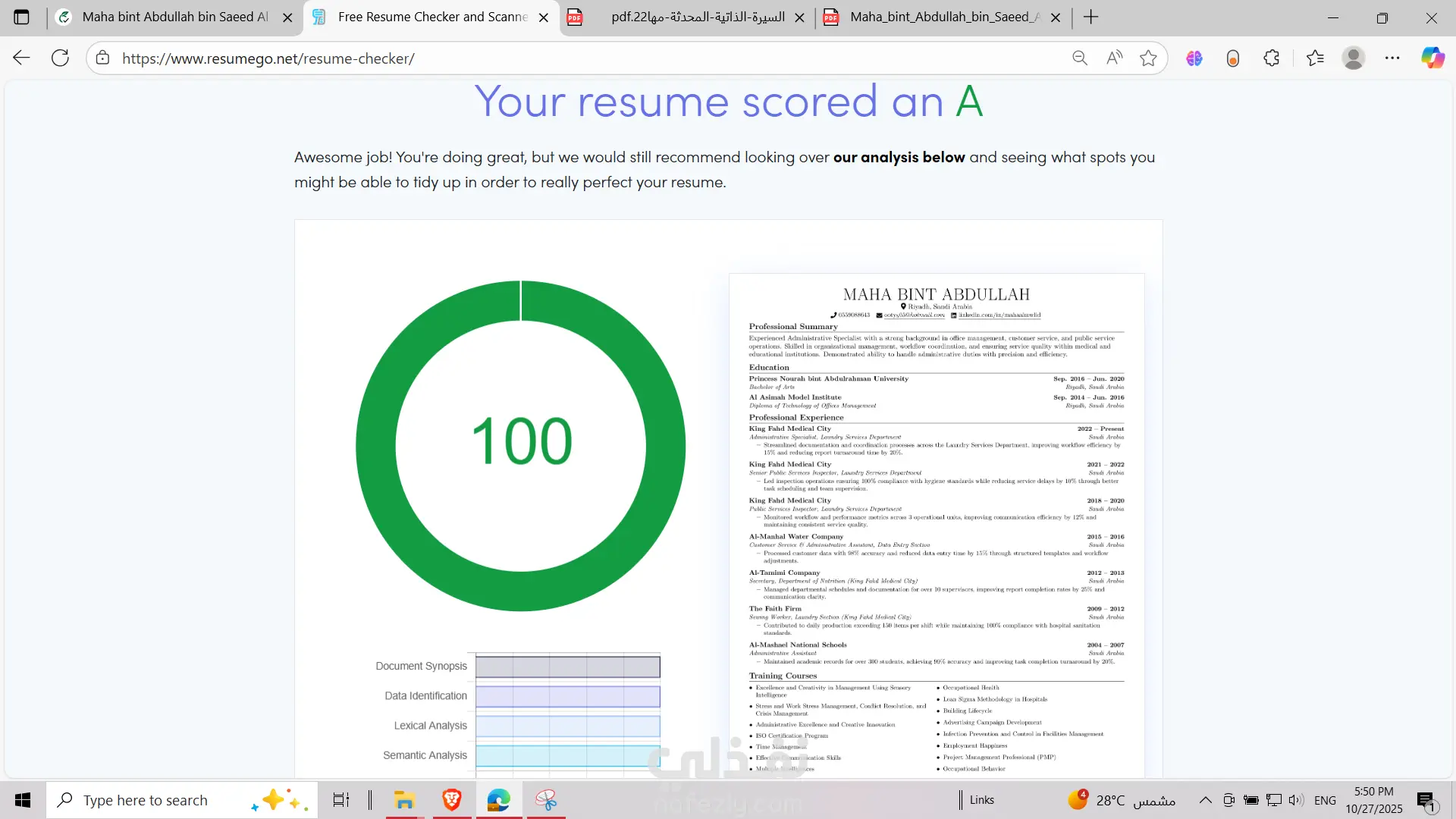Add page to favorites with star icon
Image resolution: width=1456 pixels, height=819 pixels.
tap(1148, 58)
